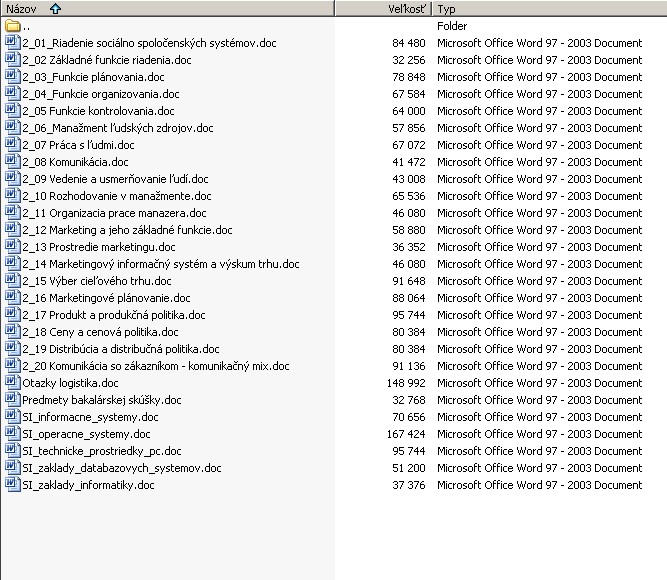Sort files by the Typ column header
Viewport: 667px width, 580px height.
550,9
